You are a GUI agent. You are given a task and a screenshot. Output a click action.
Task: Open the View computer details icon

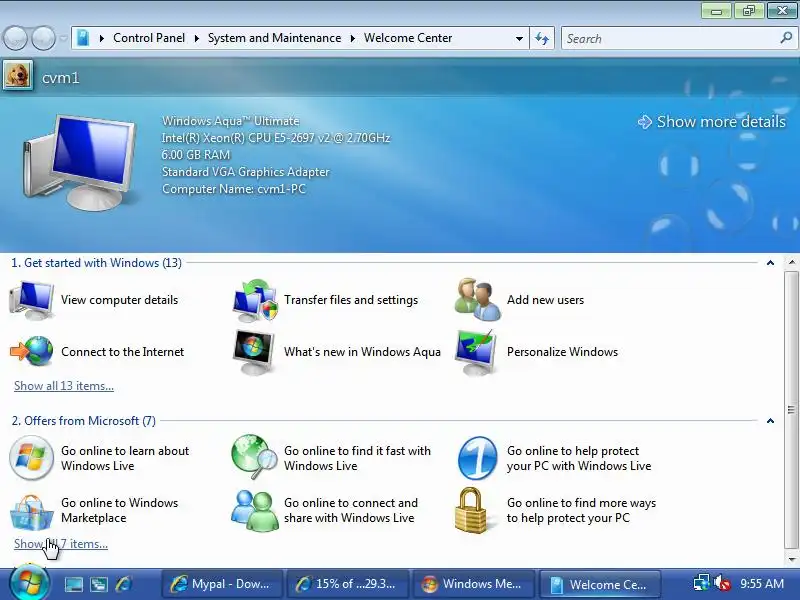pyautogui.click(x=32, y=300)
